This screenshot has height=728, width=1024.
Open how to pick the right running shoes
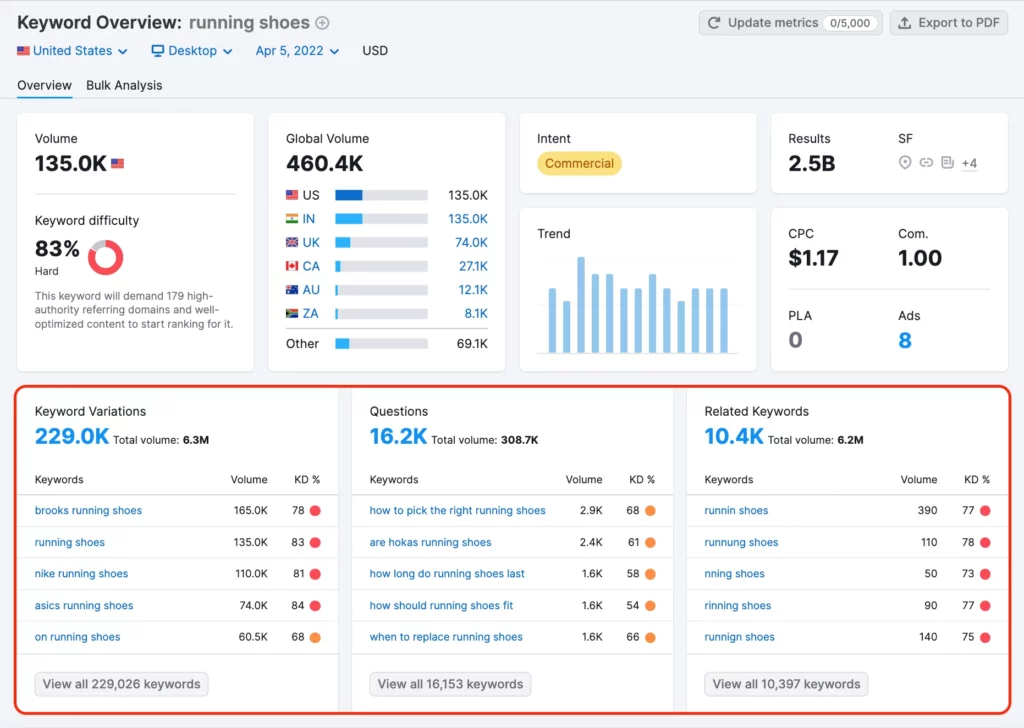[x=457, y=511]
